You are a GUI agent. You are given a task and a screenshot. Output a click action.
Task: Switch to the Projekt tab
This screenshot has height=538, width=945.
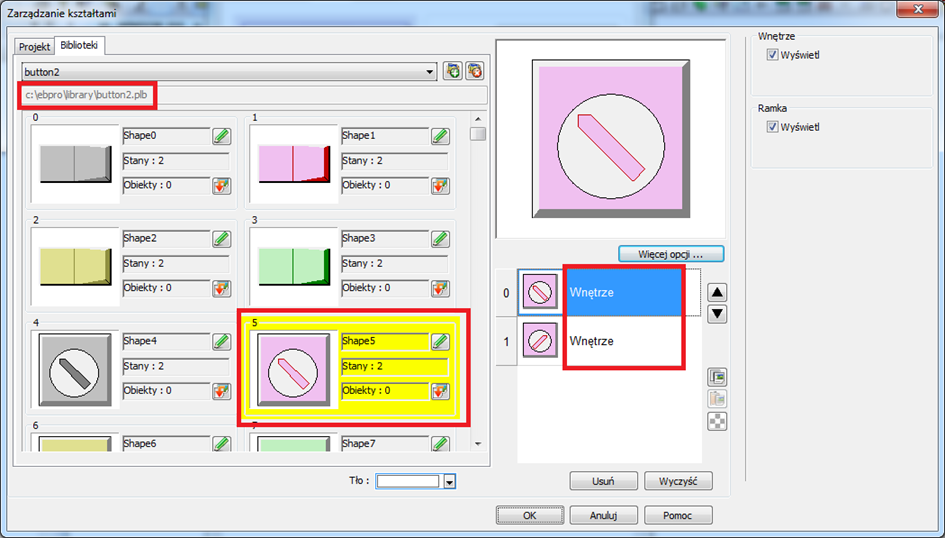[34, 47]
